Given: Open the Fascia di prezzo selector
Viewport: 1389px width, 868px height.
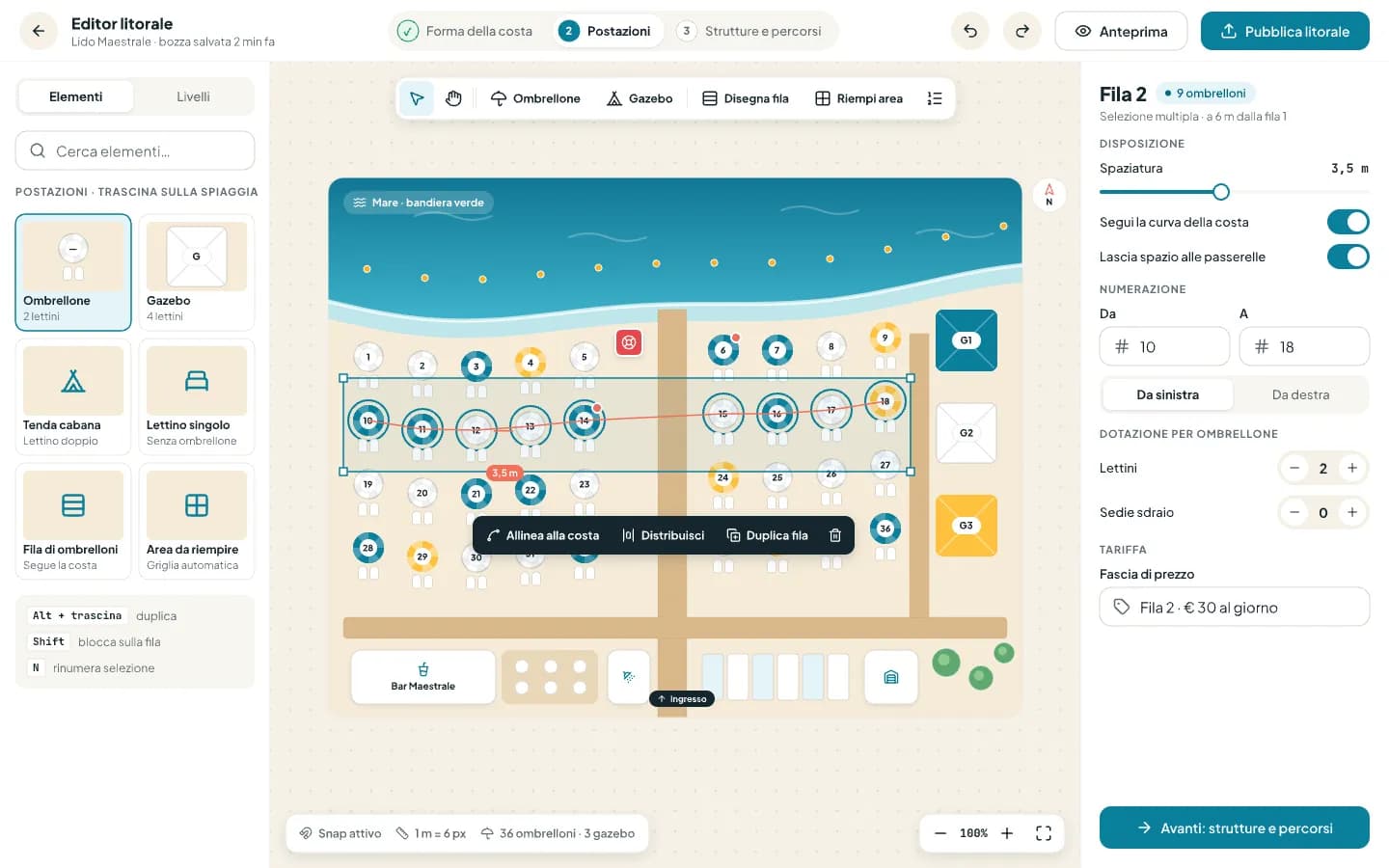Looking at the screenshot, I should point(1235,608).
